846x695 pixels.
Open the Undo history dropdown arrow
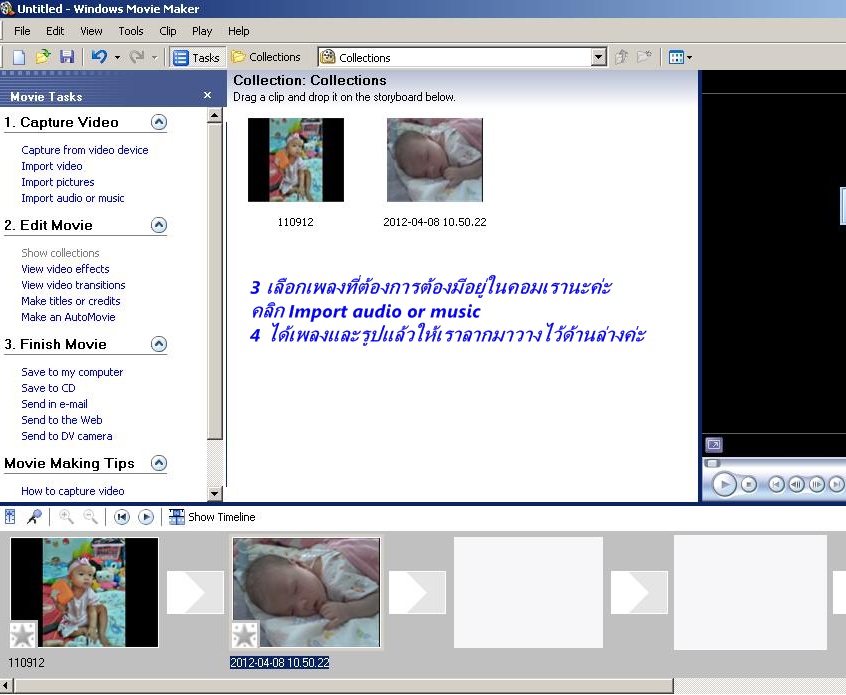pos(117,58)
